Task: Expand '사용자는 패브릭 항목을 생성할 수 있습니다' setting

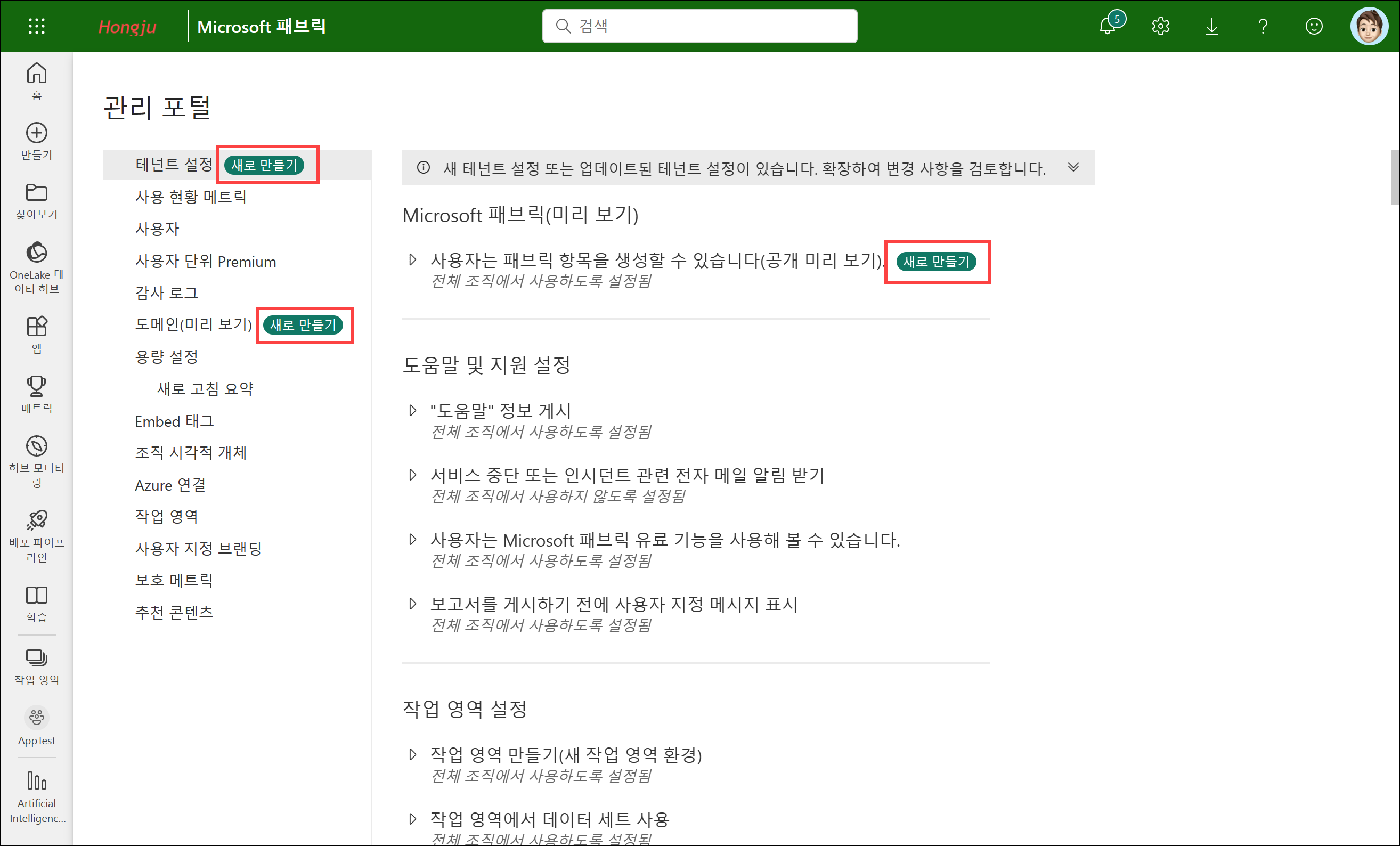Action: 412,259
